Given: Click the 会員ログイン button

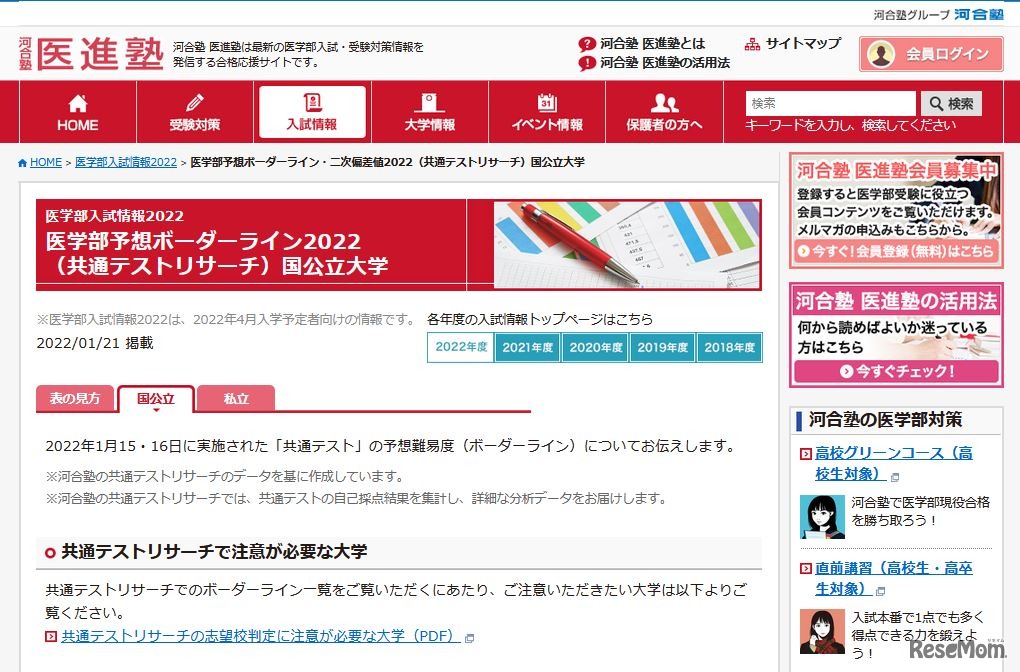Looking at the screenshot, I should (x=931, y=54).
